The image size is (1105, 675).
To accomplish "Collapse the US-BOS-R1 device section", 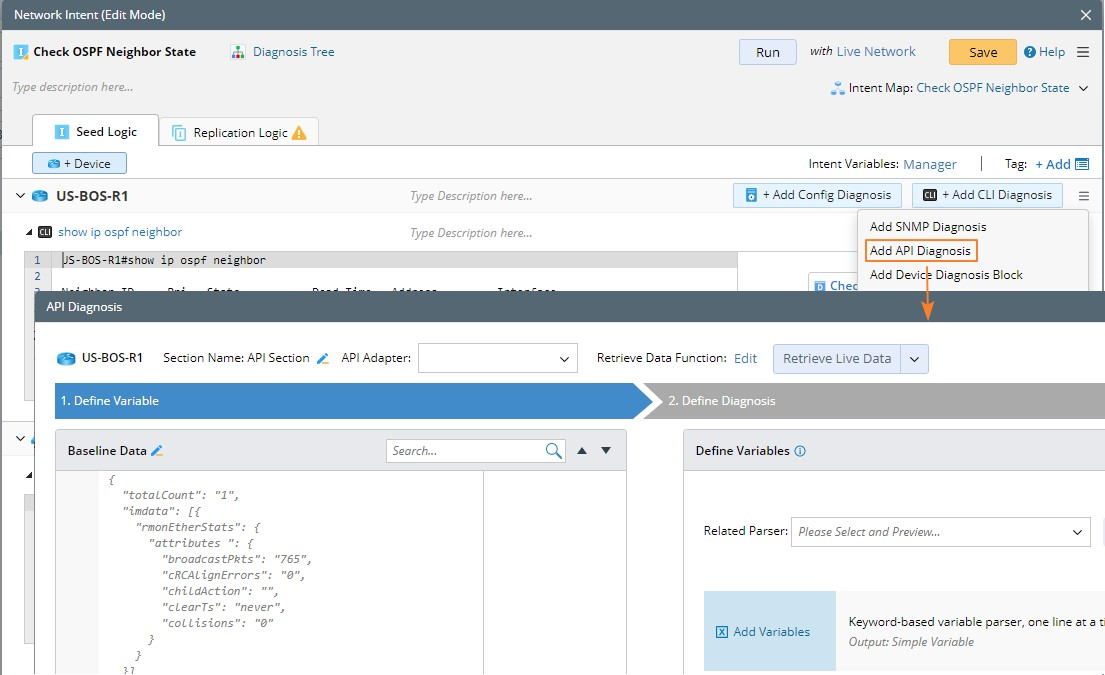I will [x=20, y=195].
